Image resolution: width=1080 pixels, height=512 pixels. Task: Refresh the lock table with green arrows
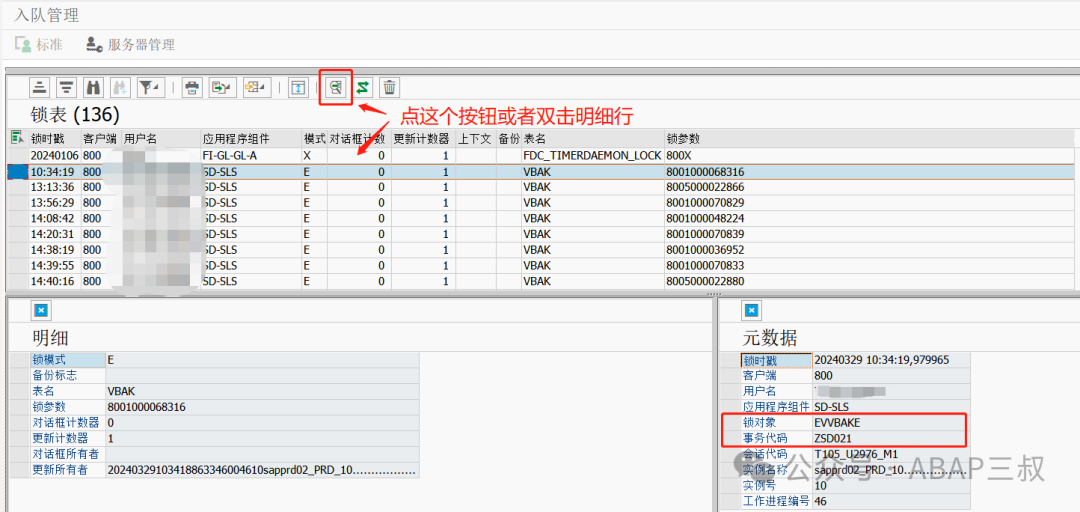pos(363,88)
